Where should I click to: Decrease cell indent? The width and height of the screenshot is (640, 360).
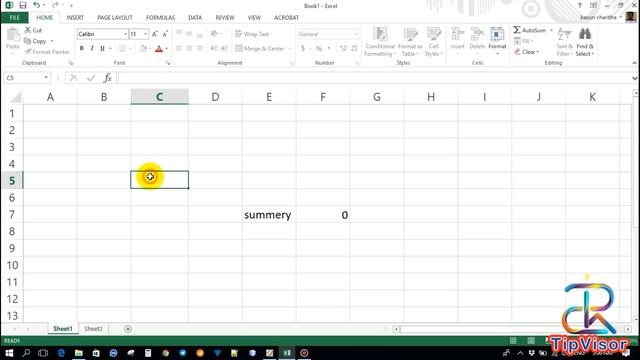point(214,49)
